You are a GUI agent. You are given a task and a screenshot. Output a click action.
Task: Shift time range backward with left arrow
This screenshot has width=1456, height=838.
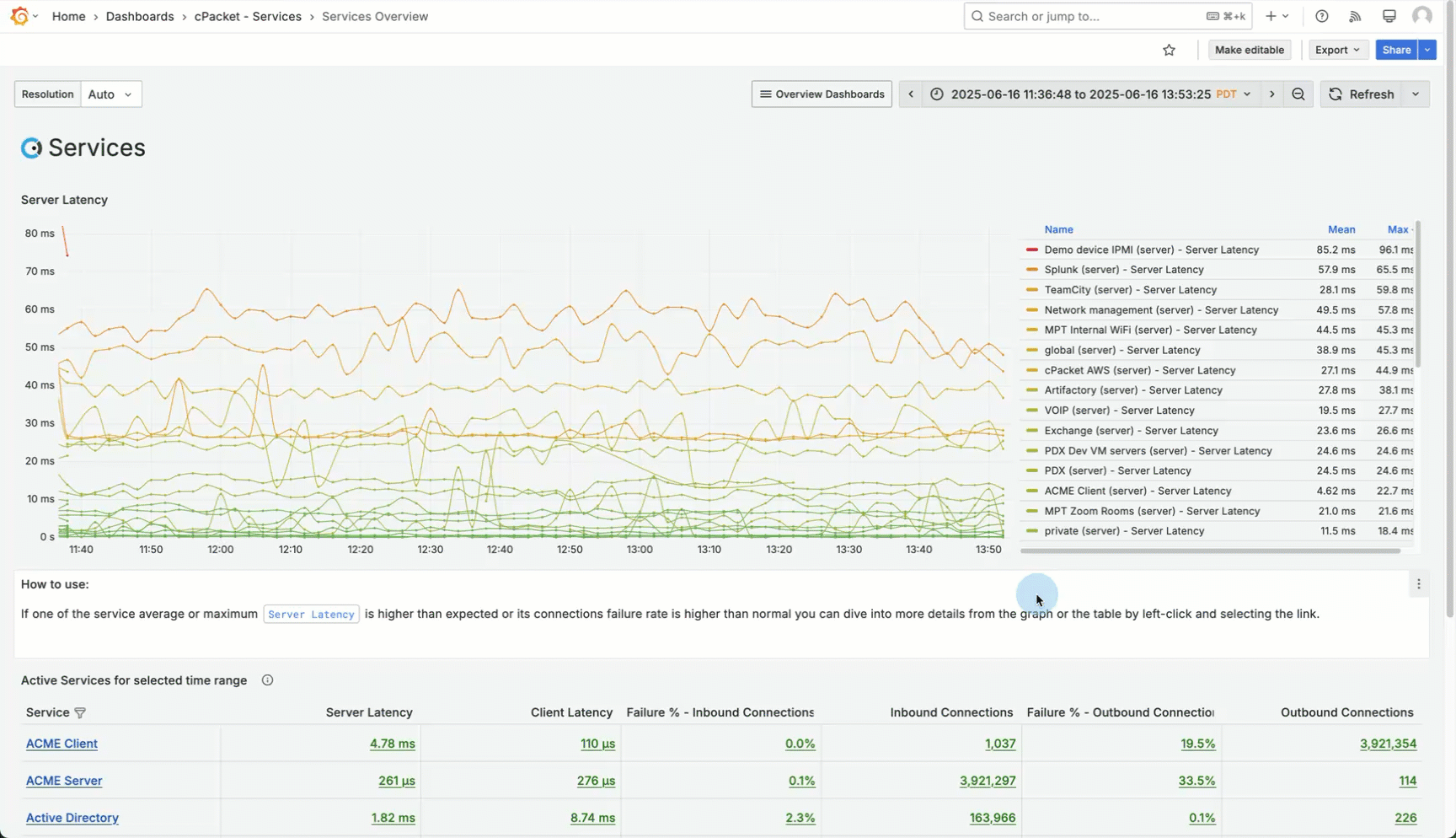pos(911,94)
